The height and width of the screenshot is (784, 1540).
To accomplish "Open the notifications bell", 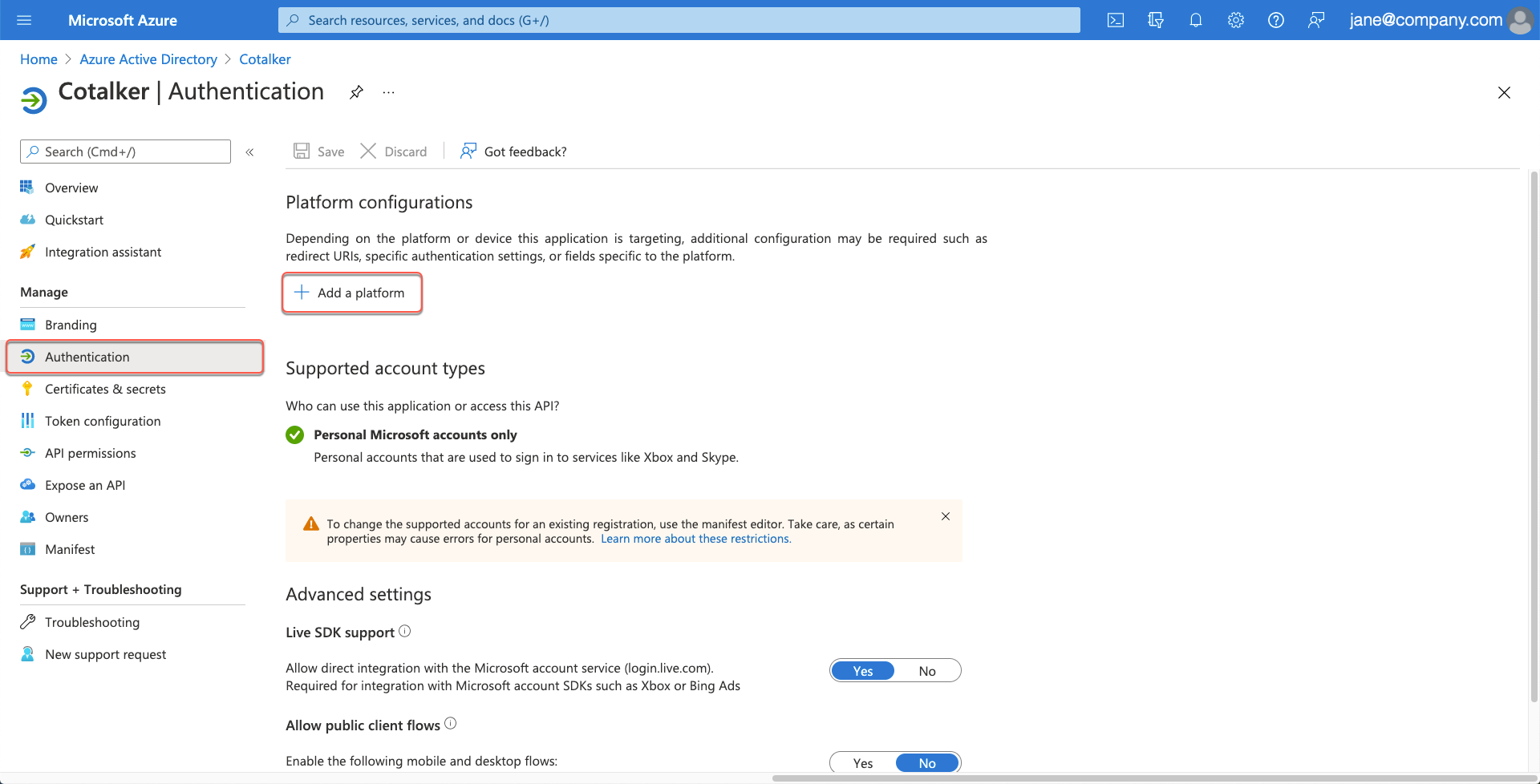I will (1196, 20).
